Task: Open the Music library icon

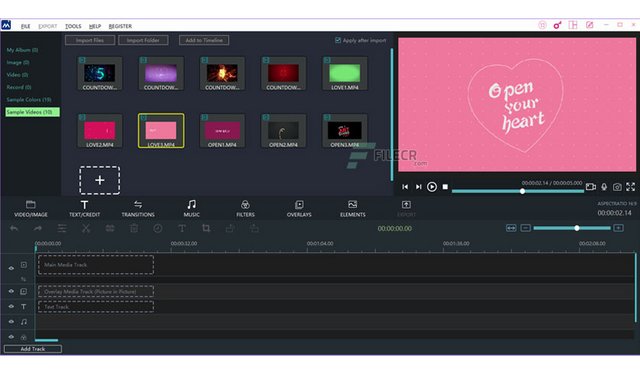Action: click(191, 204)
